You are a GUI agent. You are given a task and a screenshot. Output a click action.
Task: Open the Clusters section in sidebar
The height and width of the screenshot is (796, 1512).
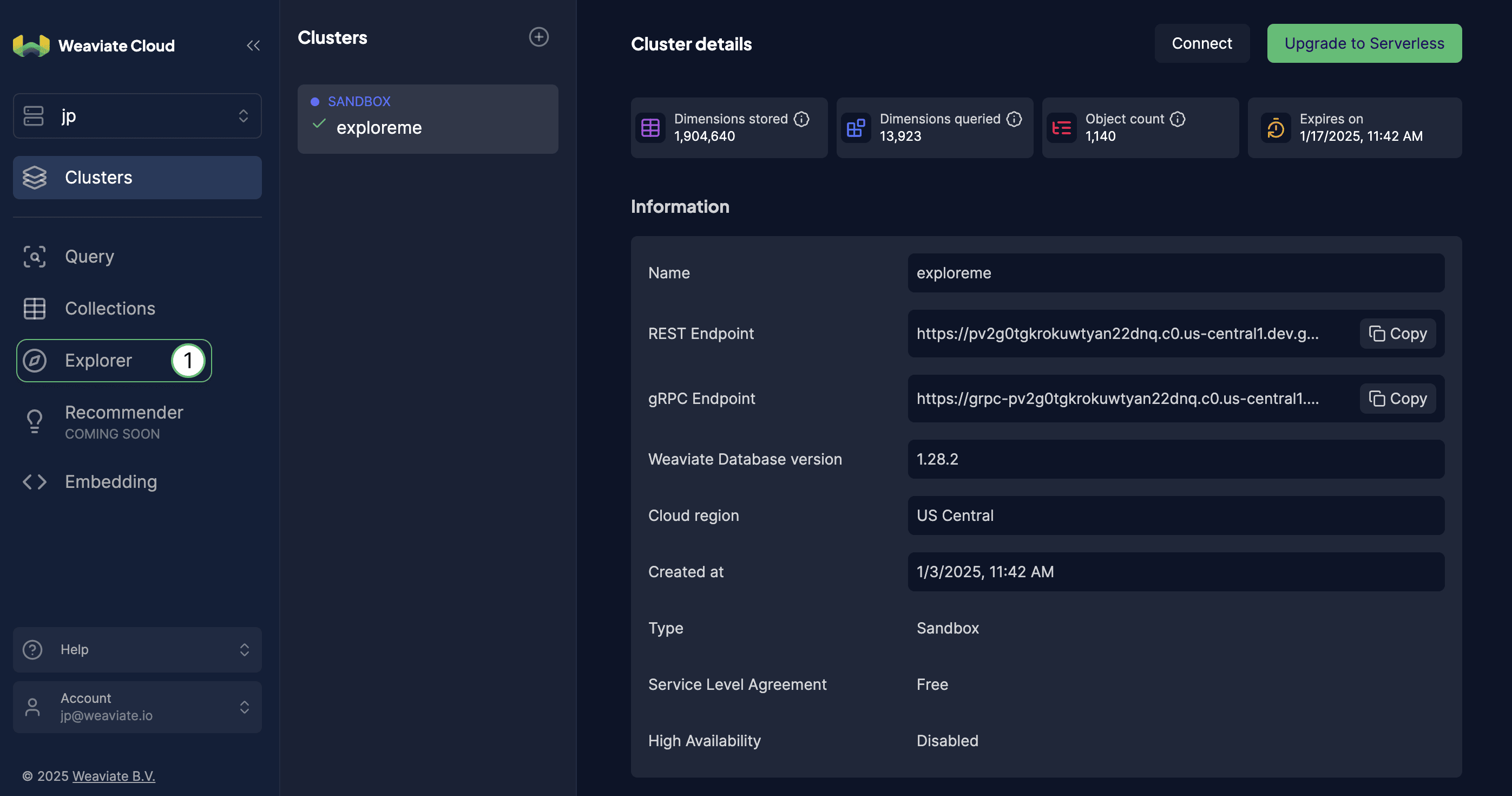137,178
